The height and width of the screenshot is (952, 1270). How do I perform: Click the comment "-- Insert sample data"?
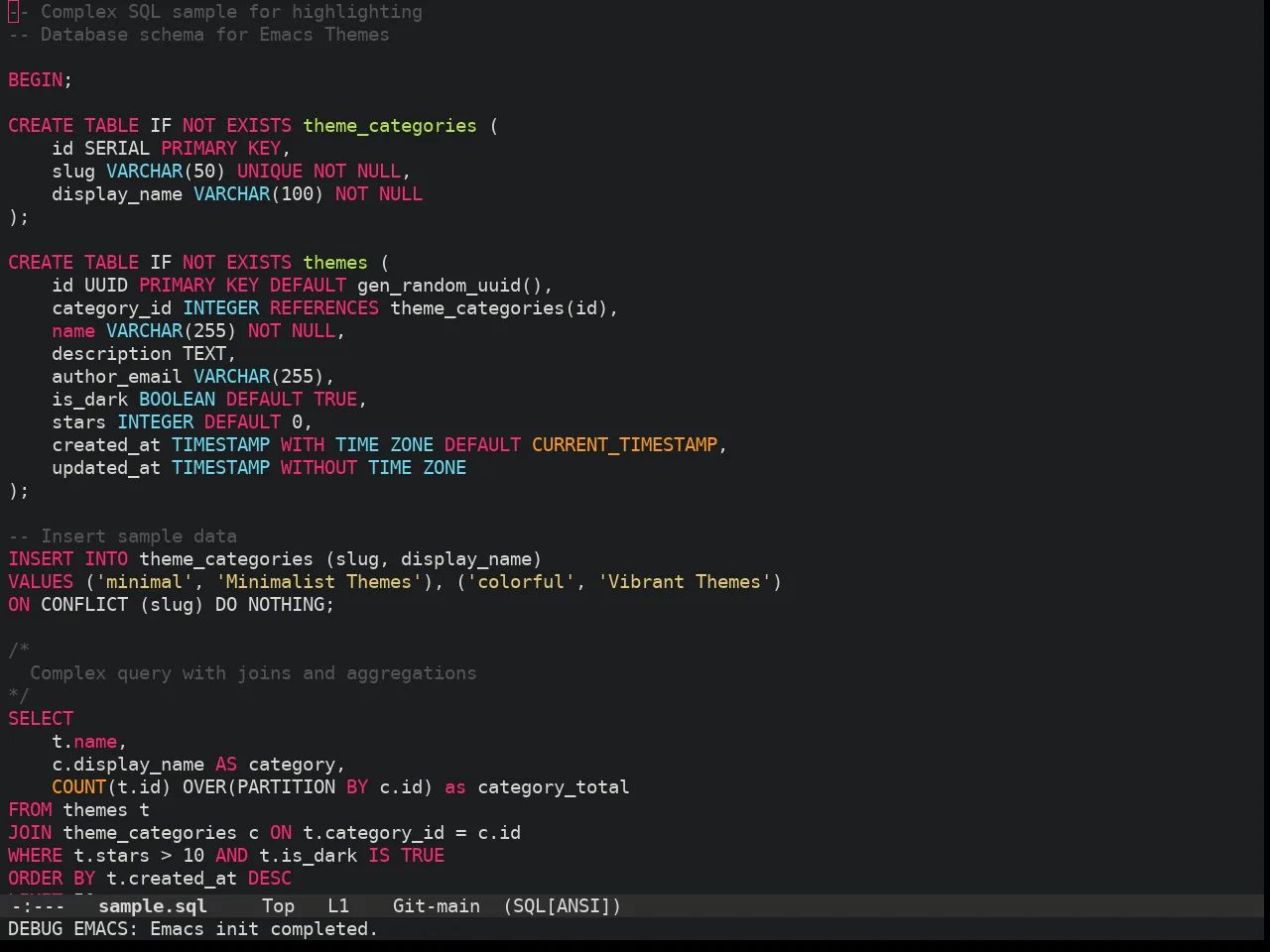pyautogui.click(x=123, y=536)
